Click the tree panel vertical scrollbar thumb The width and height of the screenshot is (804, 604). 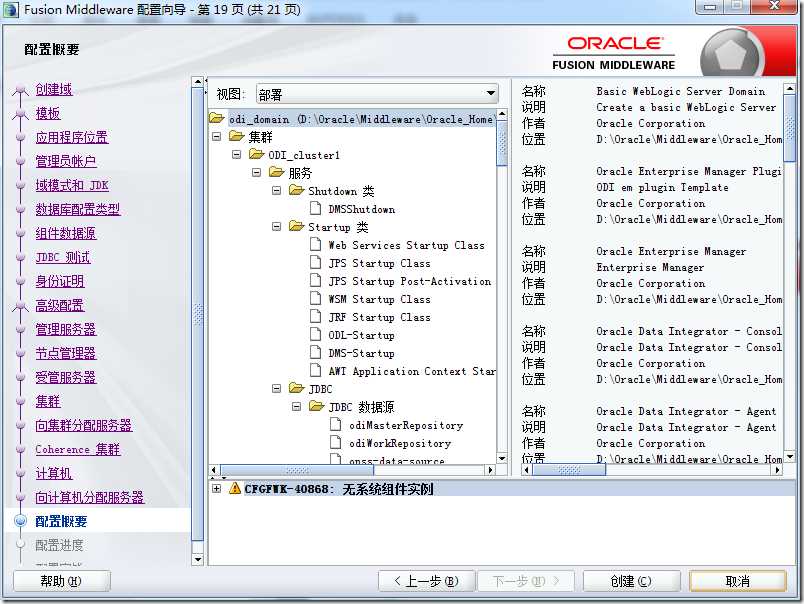[502, 143]
